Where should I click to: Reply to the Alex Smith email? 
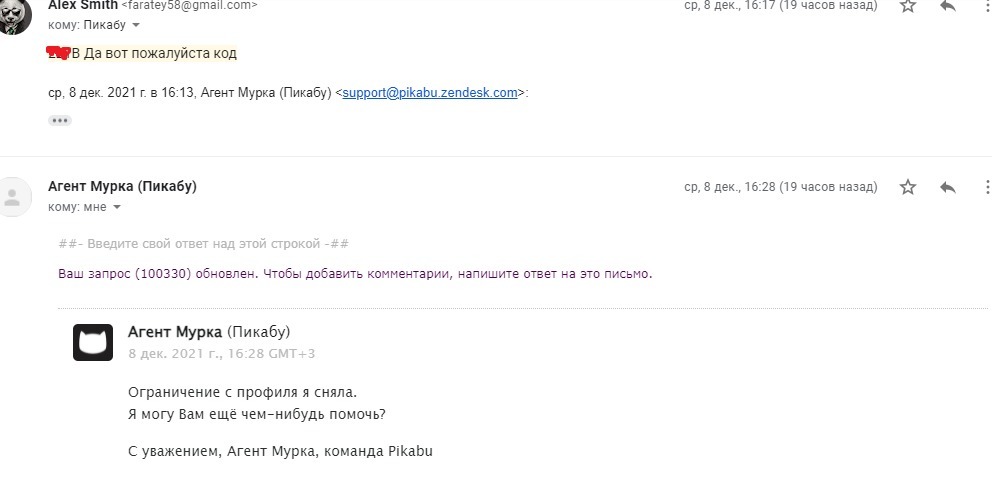tap(948, 6)
